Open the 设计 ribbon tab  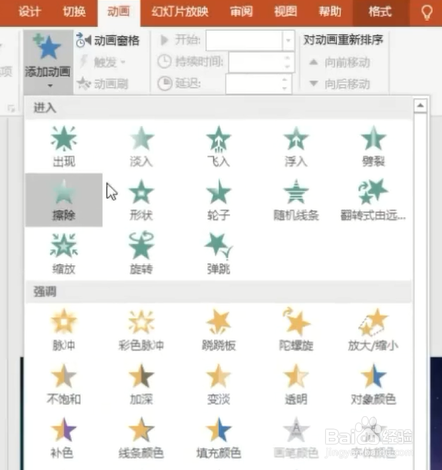(29, 12)
